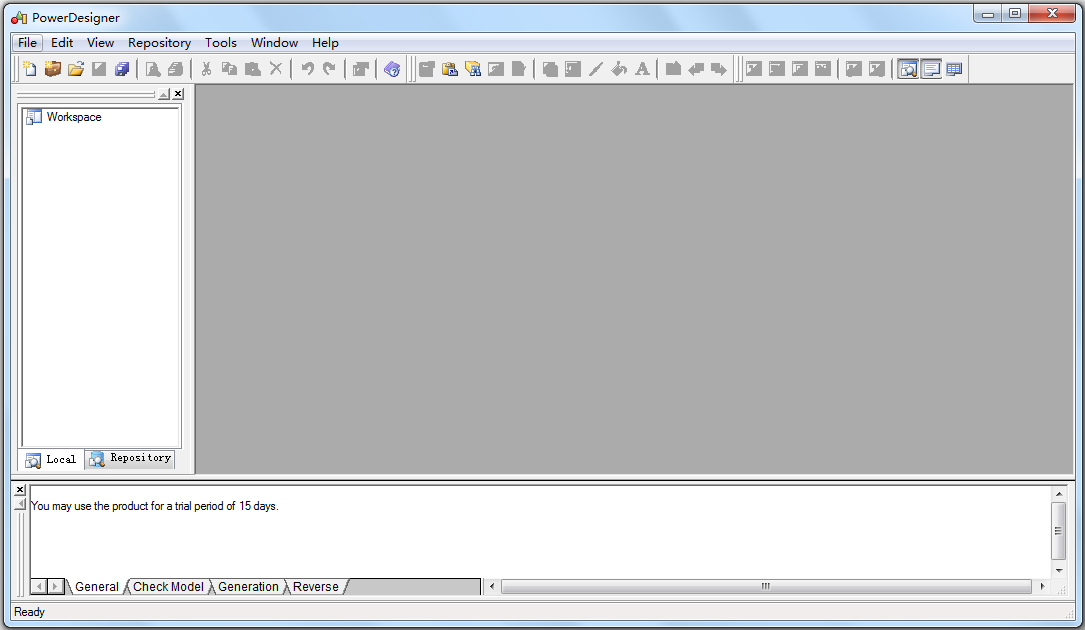Click the left tab-scroll arrow in the output pane

click(38, 587)
